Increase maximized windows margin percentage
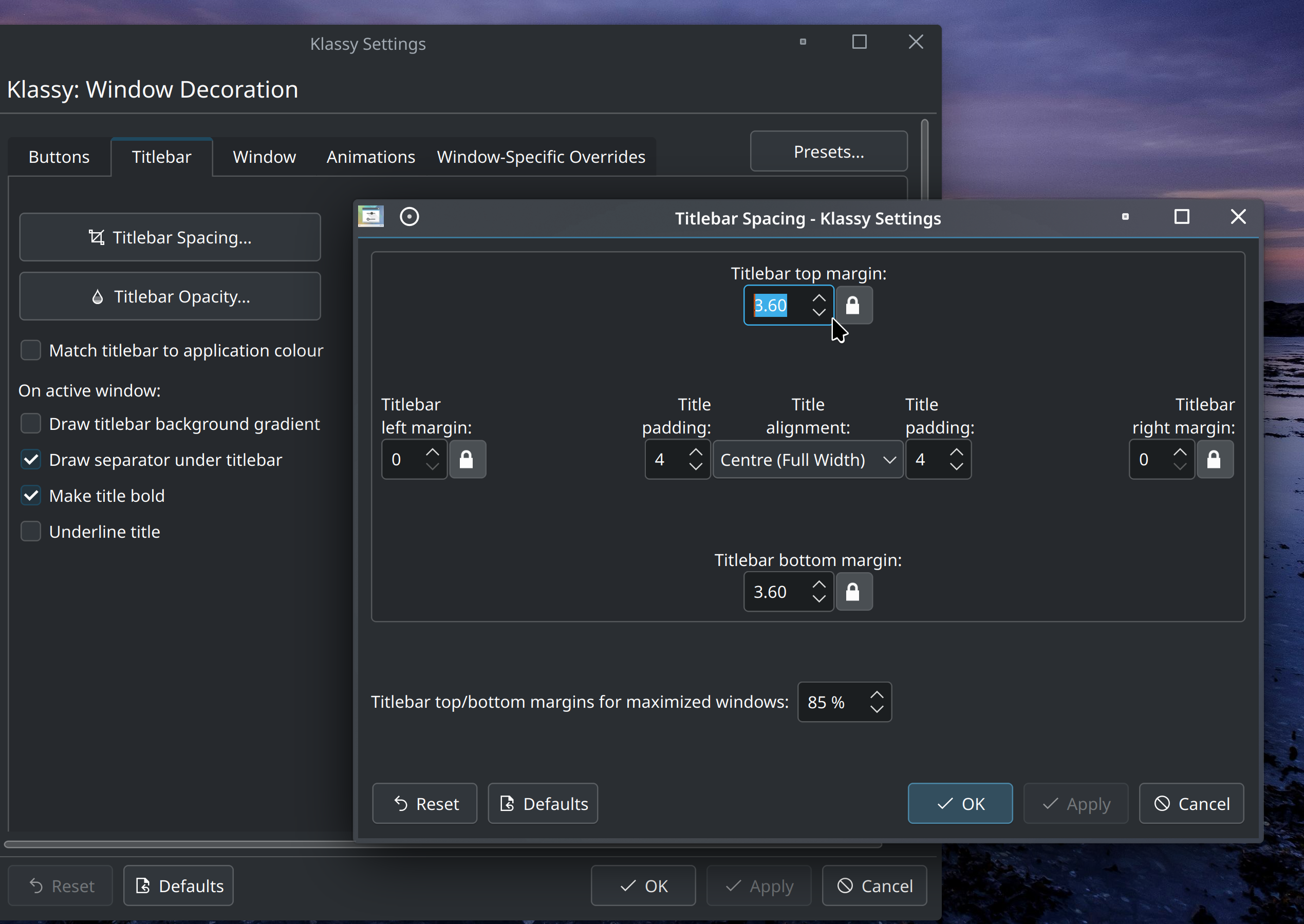 click(877, 695)
